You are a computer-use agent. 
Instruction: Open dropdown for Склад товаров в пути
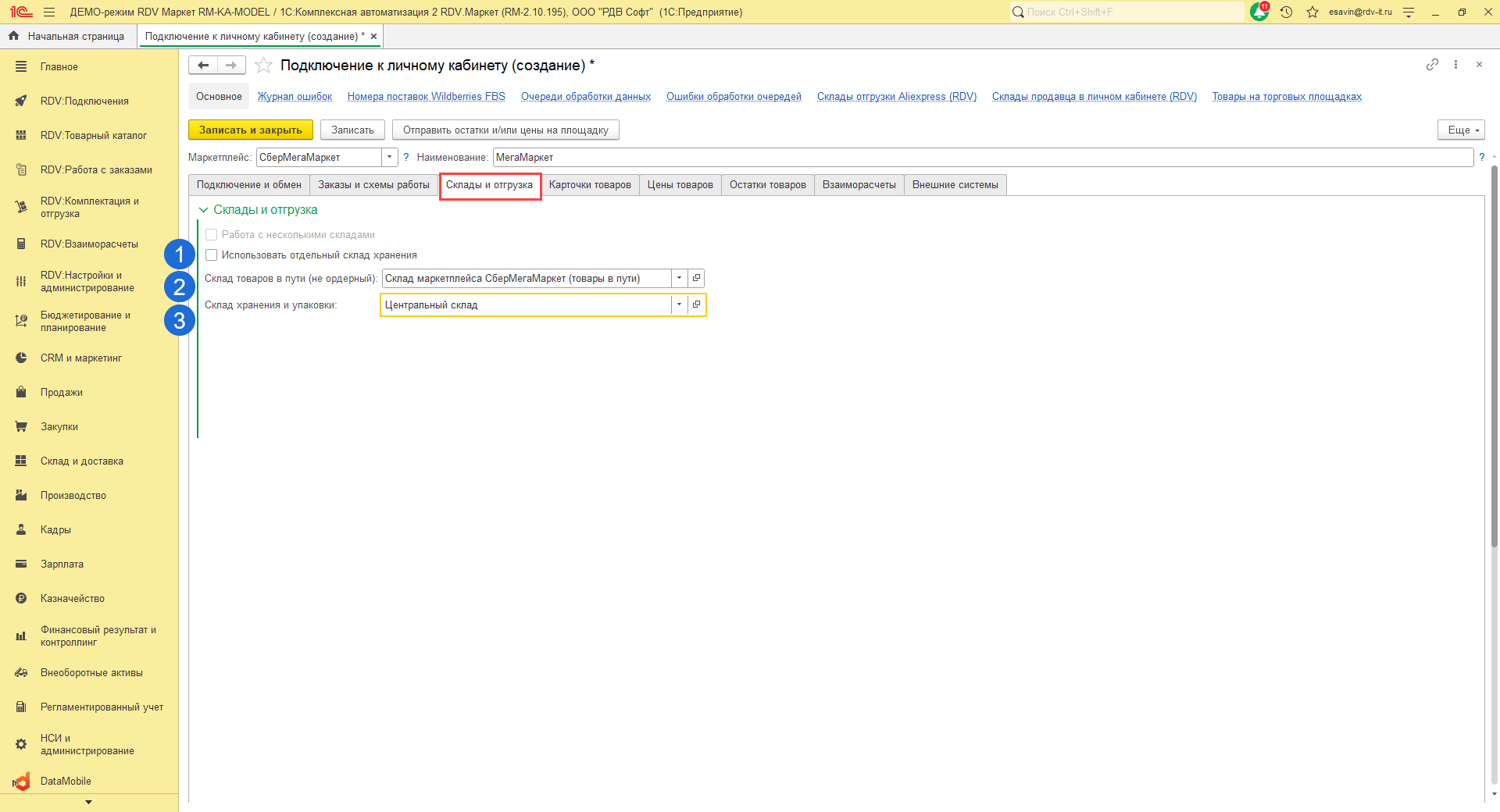tap(679, 279)
